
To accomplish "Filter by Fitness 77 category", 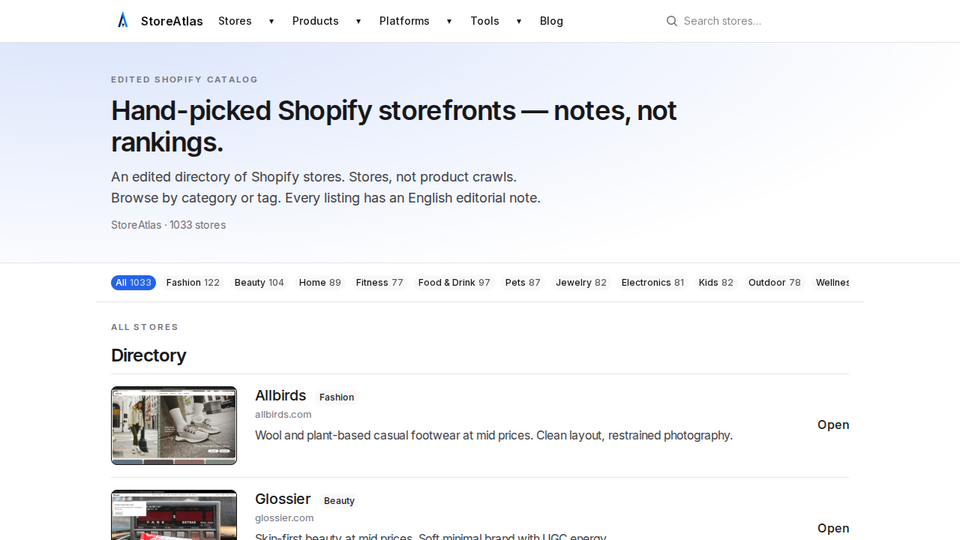I will [x=379, y=282].
